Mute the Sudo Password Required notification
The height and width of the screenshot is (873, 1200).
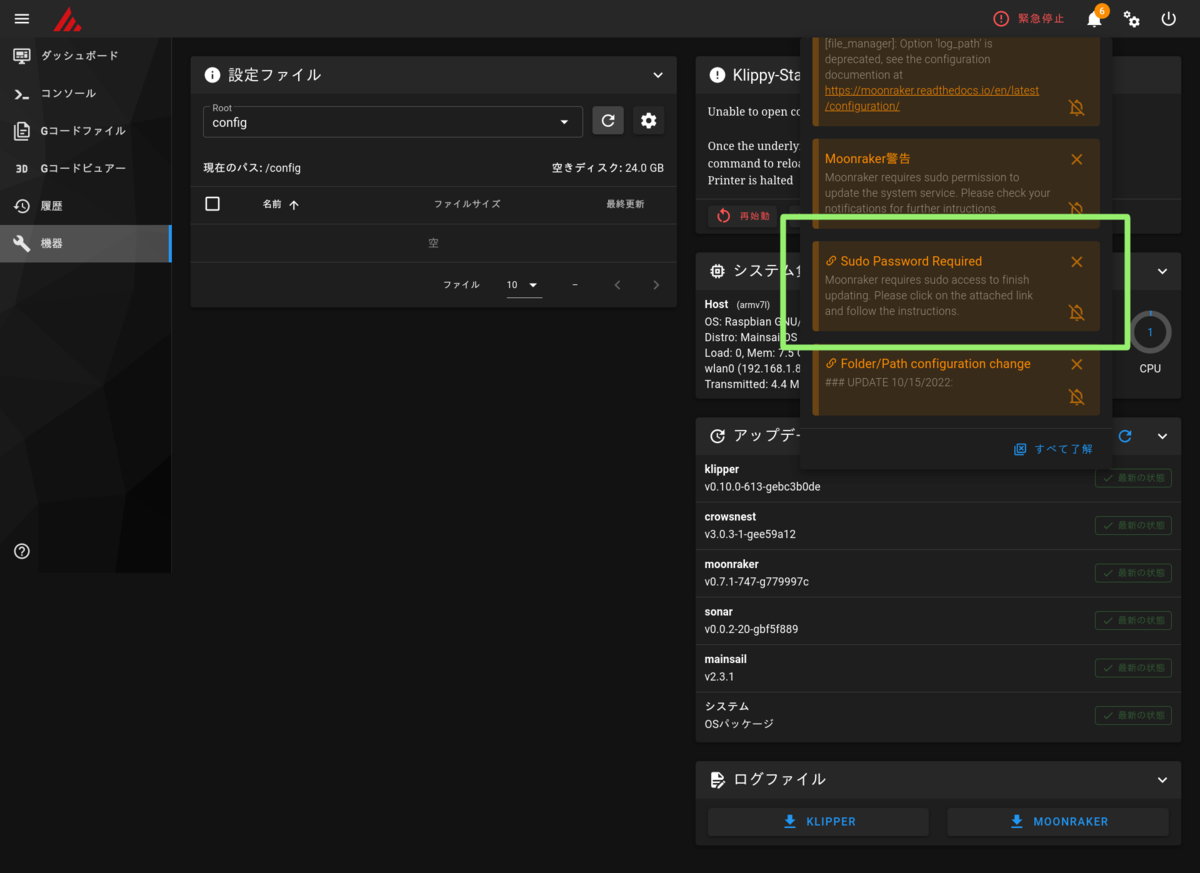pyautogui.click(x=1077, y=313)
